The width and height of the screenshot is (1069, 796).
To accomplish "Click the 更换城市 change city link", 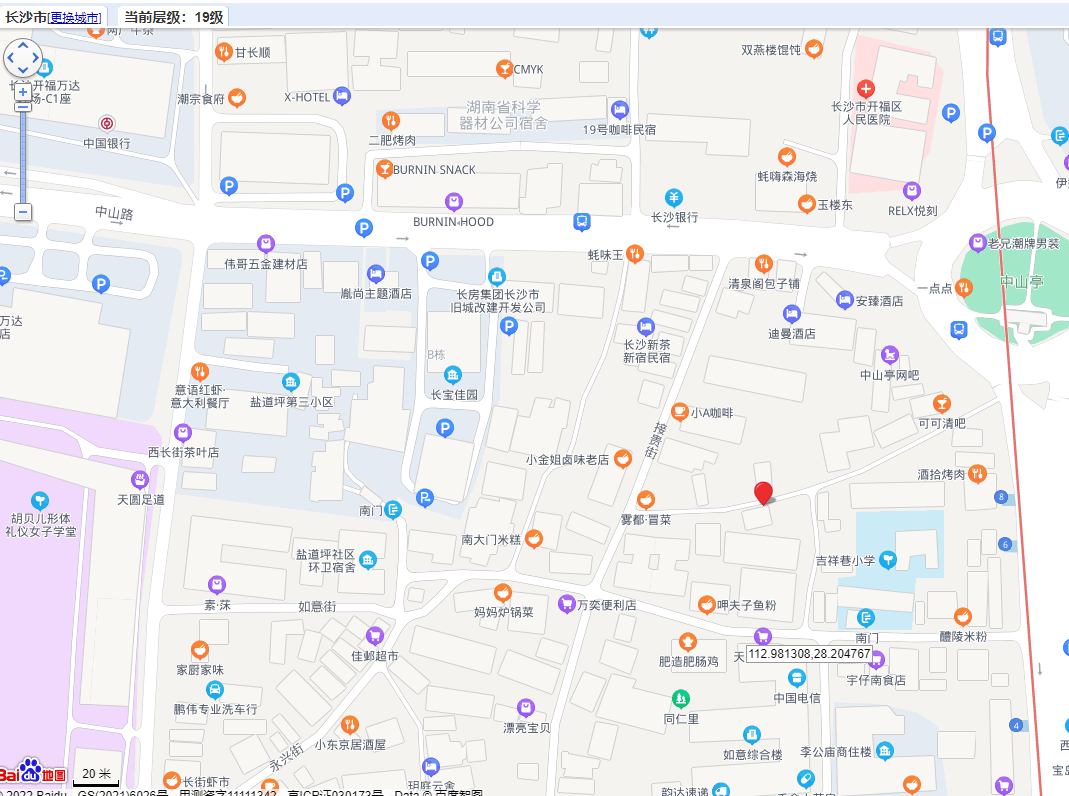I will click(x=75, y=17).
